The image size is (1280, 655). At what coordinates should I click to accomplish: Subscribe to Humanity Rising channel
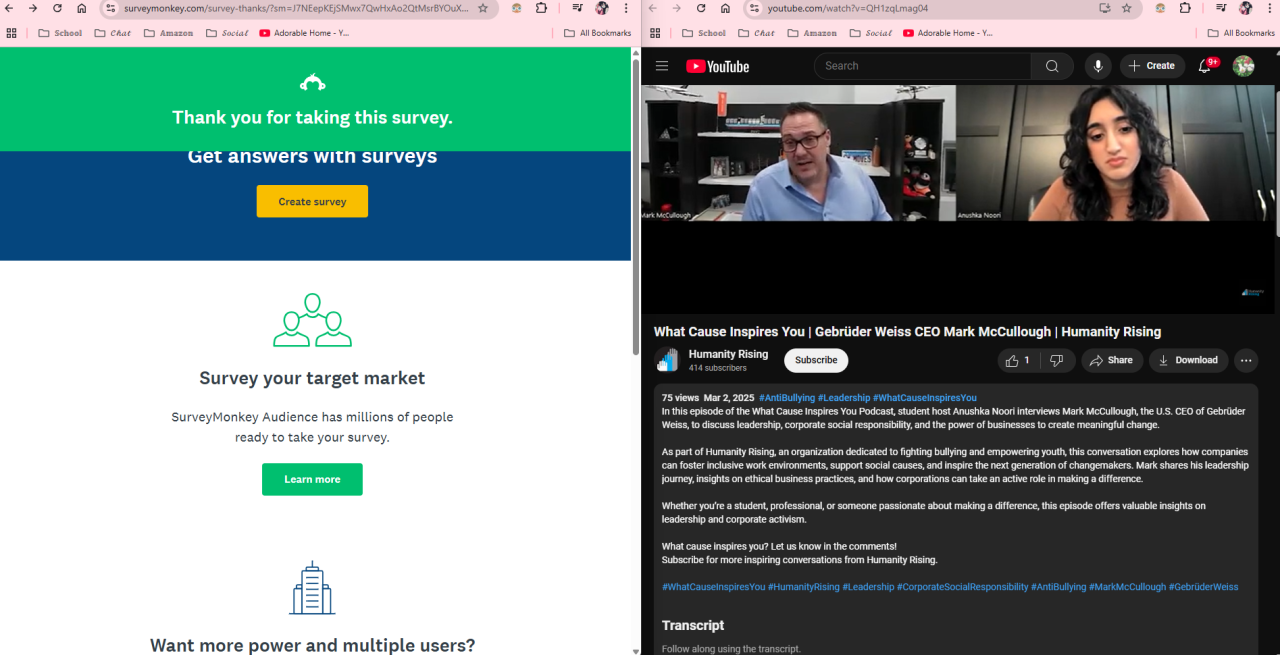click(816, 360)
